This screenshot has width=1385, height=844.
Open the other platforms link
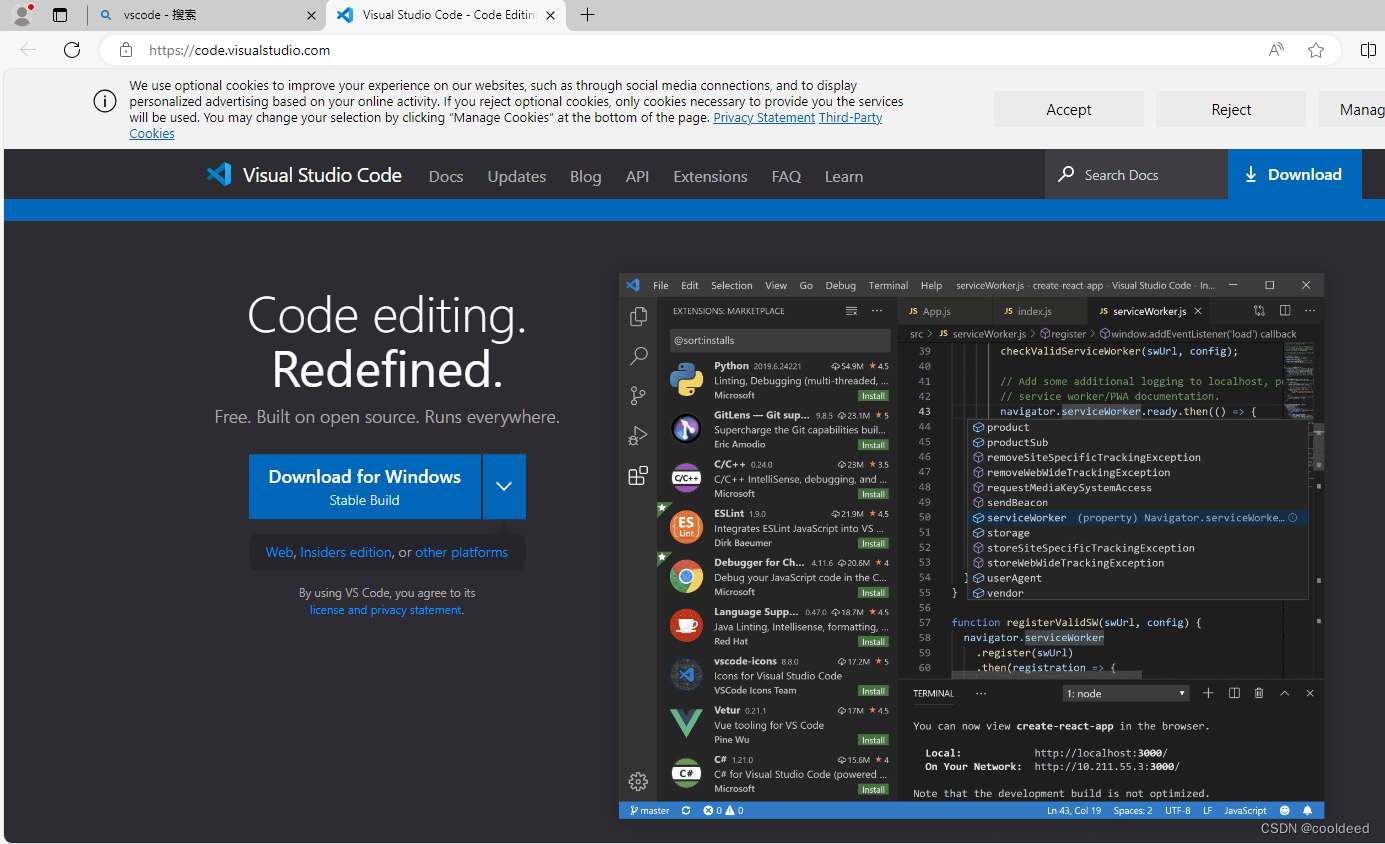point(461,552)
